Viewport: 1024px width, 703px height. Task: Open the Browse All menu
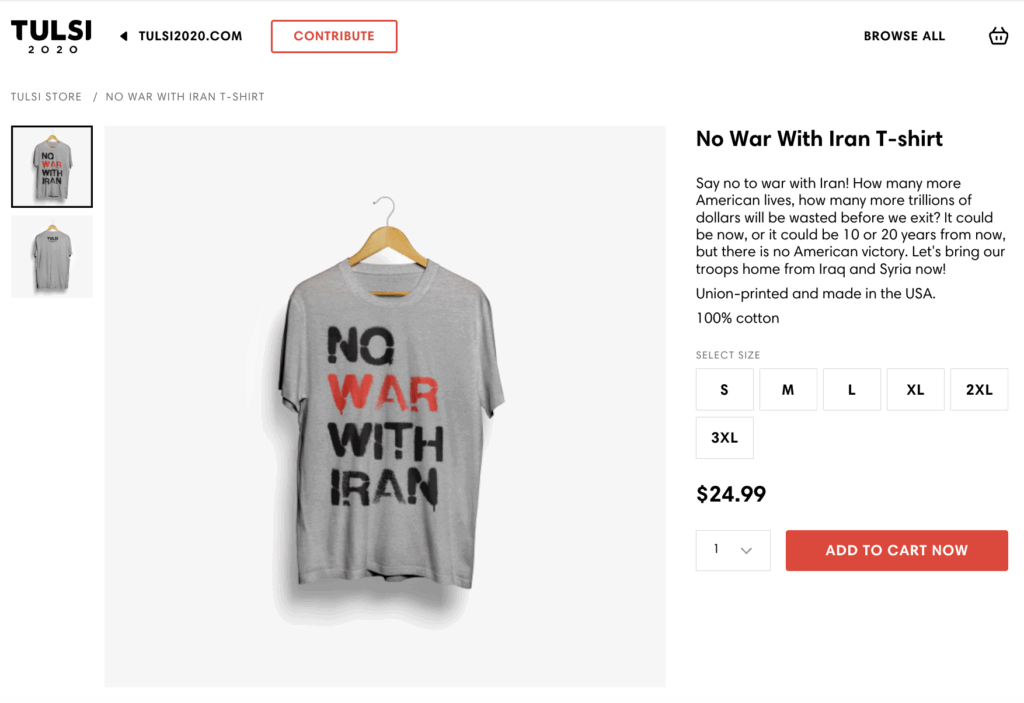[x=904, y=36]
